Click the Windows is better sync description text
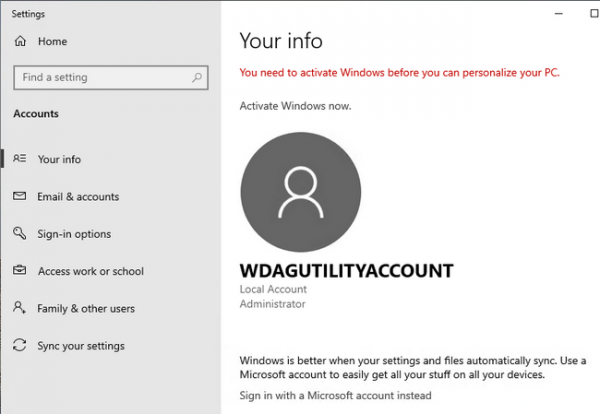The height and width of the screenshot is (414, 600). click(413, 367)
